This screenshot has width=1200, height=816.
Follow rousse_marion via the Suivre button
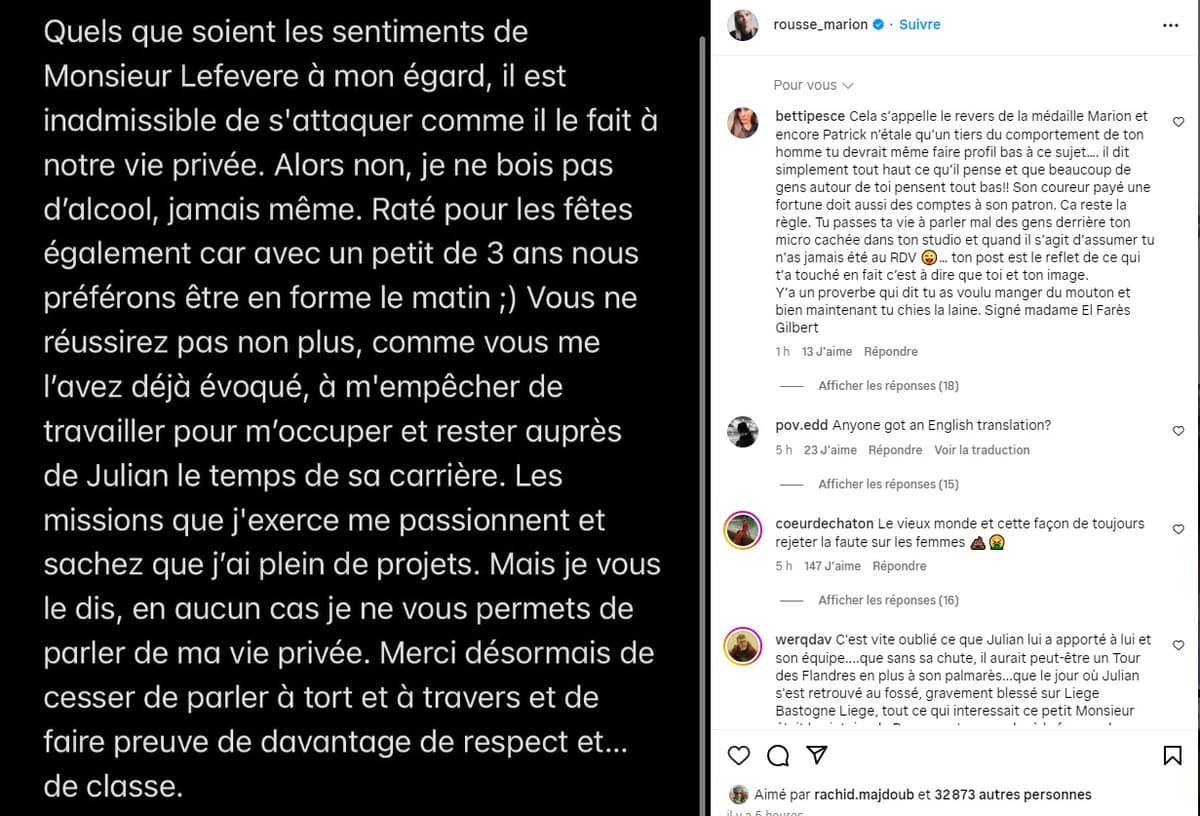pyautogui.click(x=919, y=24)
